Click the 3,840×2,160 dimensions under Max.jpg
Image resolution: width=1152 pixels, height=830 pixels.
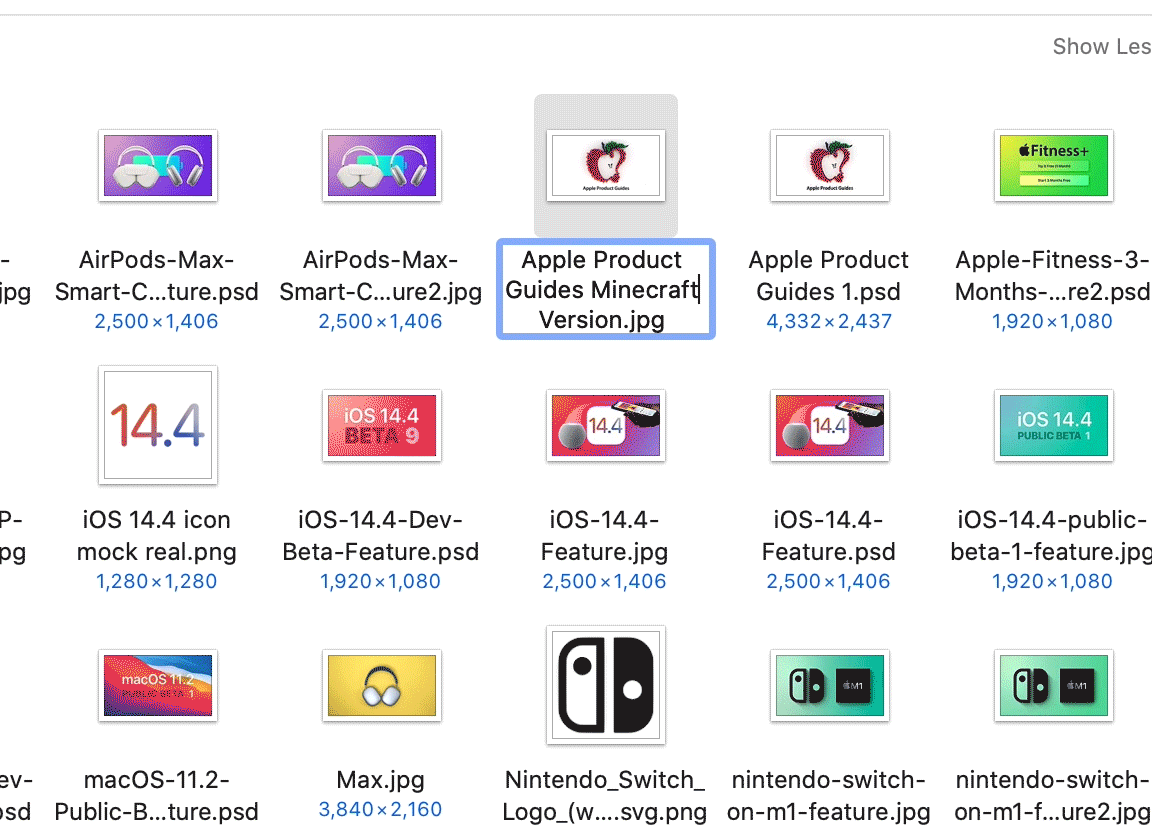381,809
